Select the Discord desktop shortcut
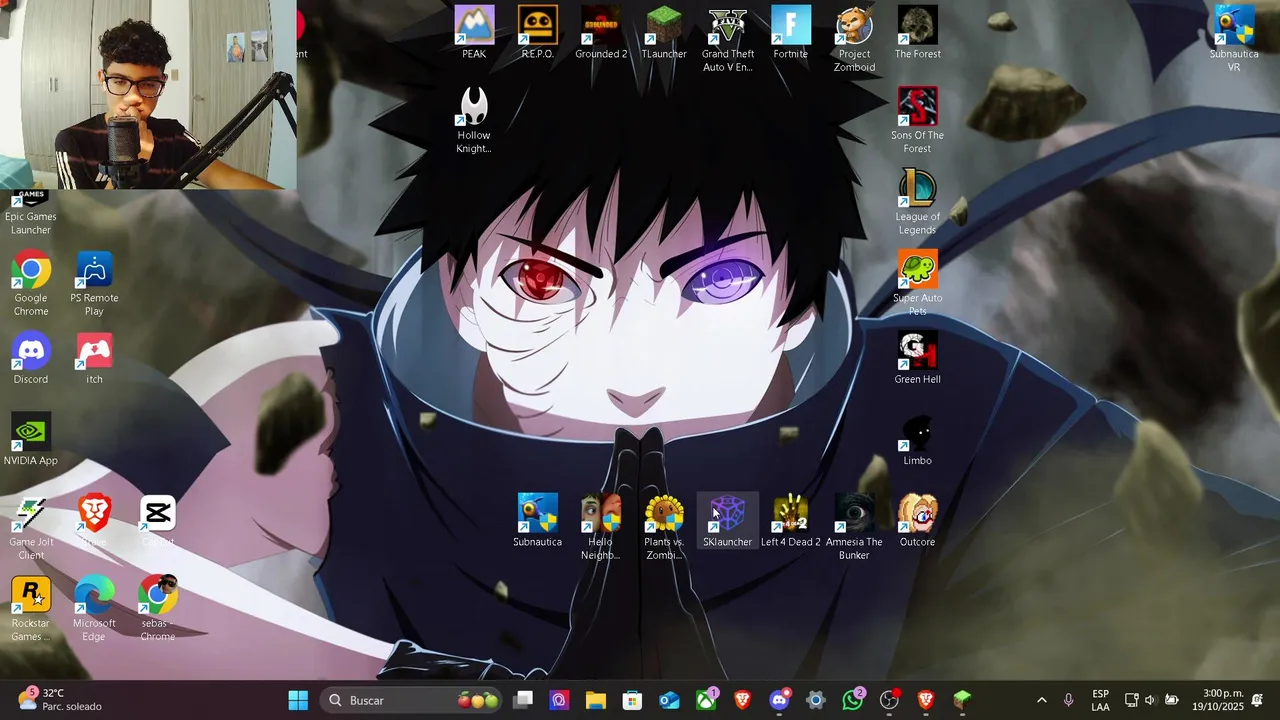Screen dimensions: 1280x720 (31, 358)
